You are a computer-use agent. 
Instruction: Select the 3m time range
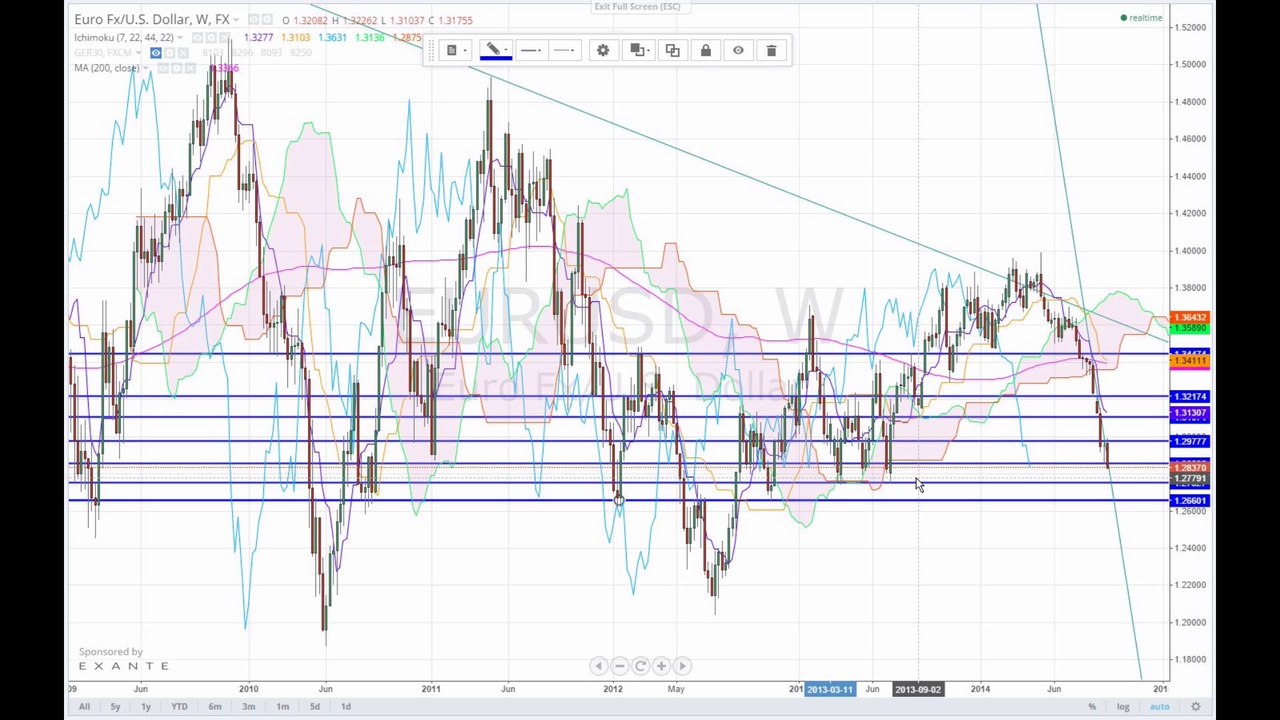pos(249,707)
